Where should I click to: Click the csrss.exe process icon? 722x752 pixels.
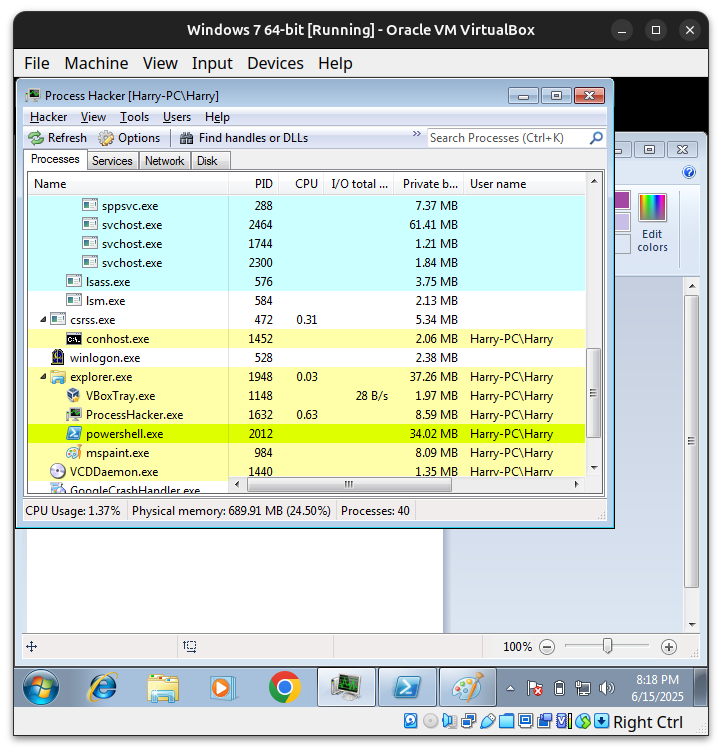pos(58,319)
